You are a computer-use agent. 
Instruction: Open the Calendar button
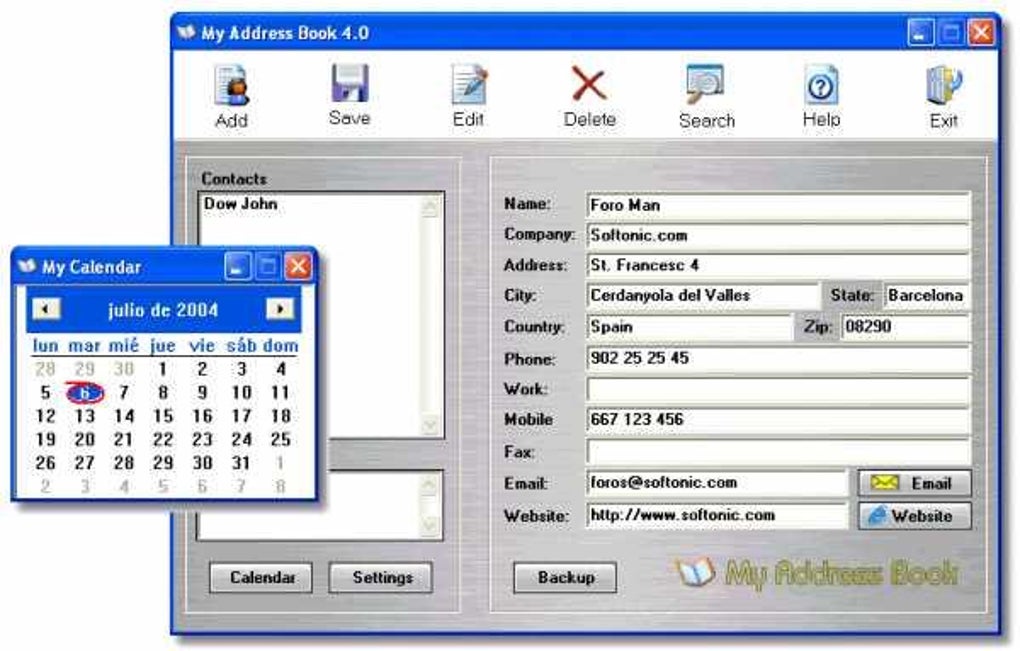(x=261, y=578)
